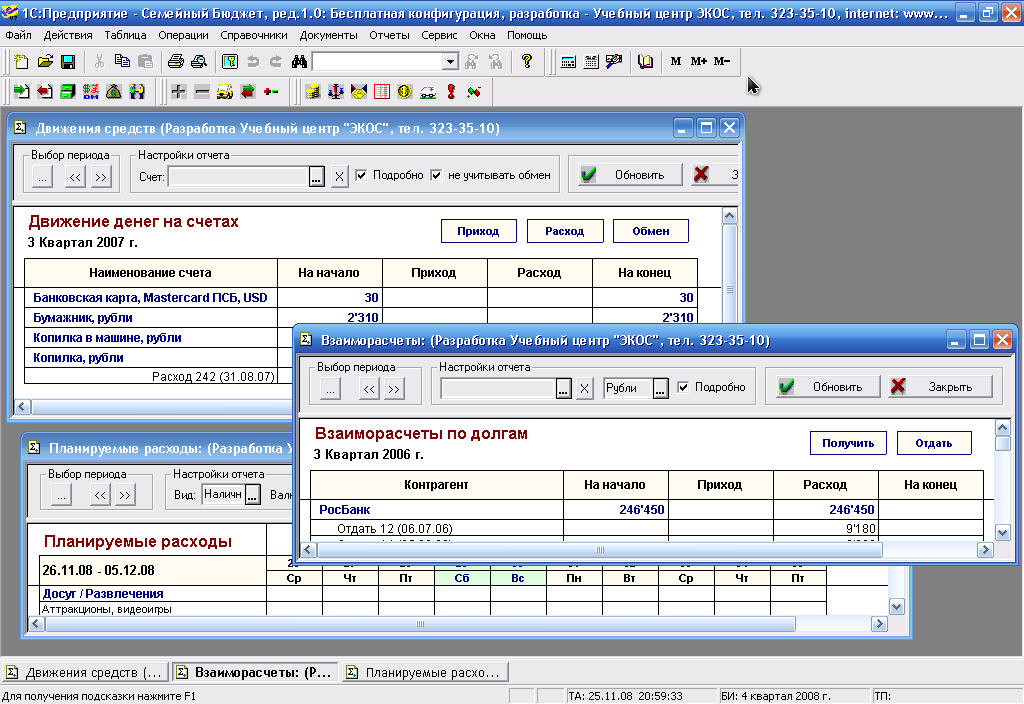Click the M+ memory add button

[x=699, y=61]
